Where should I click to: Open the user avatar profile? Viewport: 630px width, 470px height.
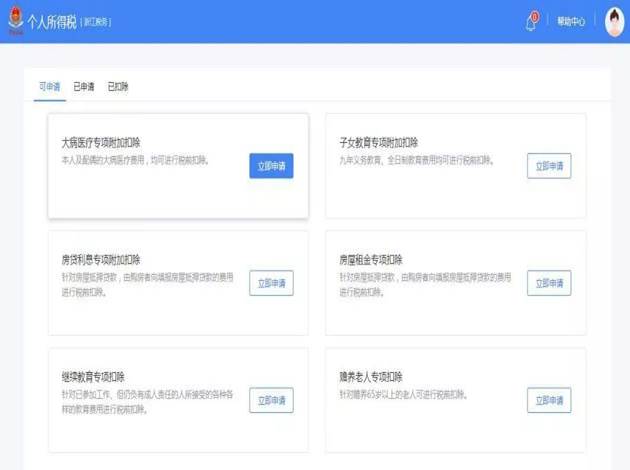pos(614,21)
